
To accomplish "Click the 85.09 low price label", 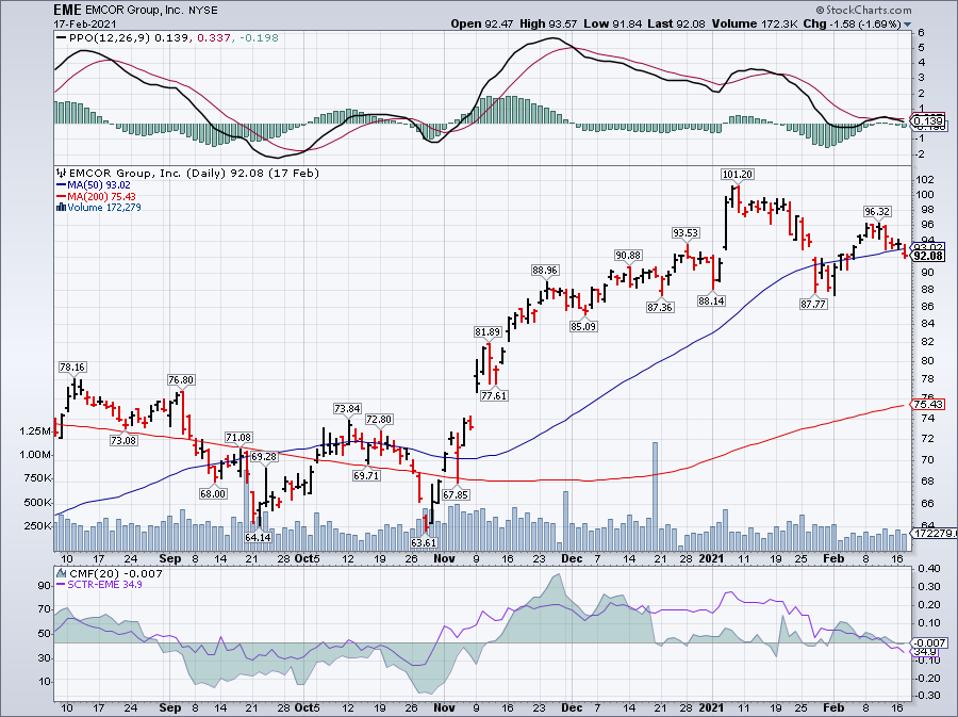I will tap(583, 327).
